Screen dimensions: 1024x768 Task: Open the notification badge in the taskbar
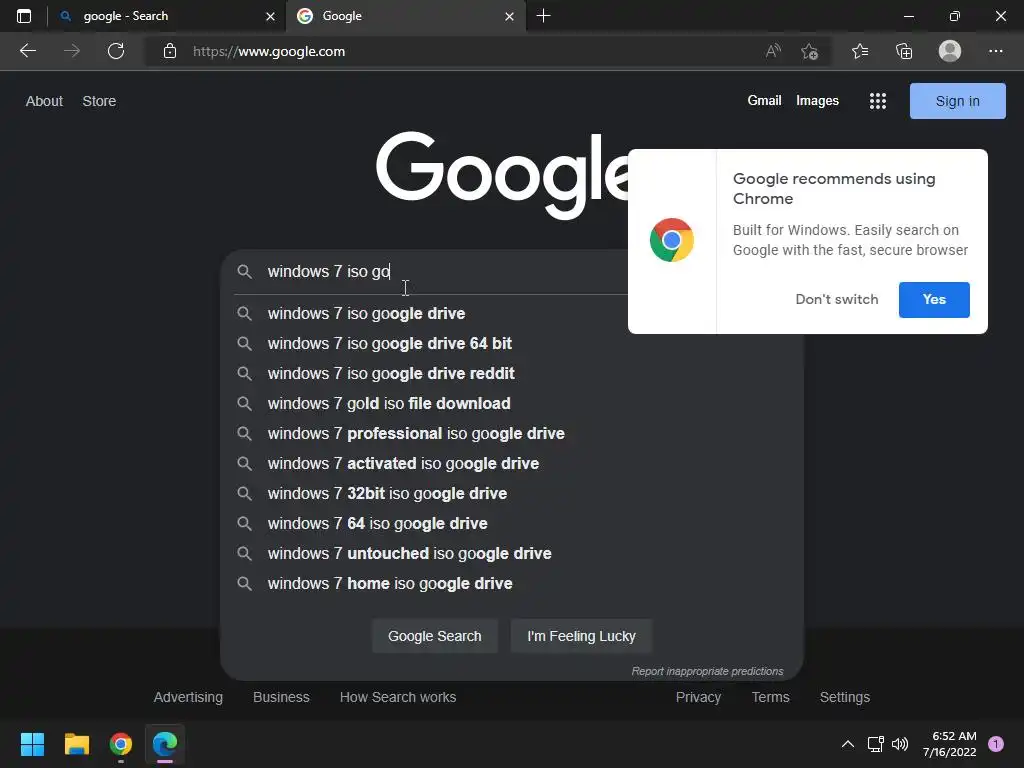point(996,744)
